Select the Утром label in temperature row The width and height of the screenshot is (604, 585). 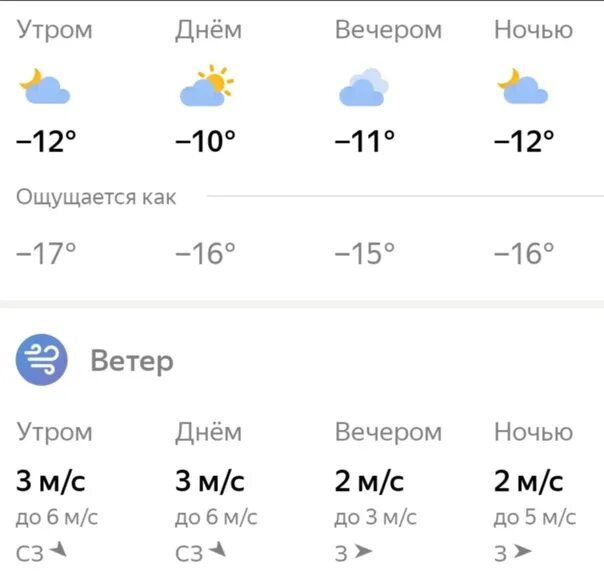click(x=54, y=31)
